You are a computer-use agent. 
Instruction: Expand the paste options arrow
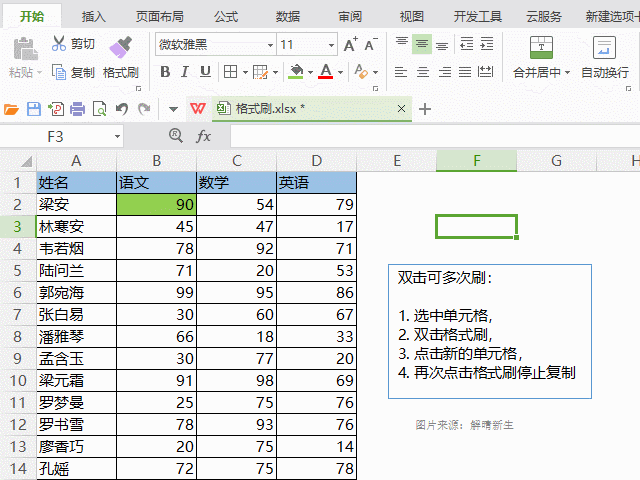[x=40, y=73]
